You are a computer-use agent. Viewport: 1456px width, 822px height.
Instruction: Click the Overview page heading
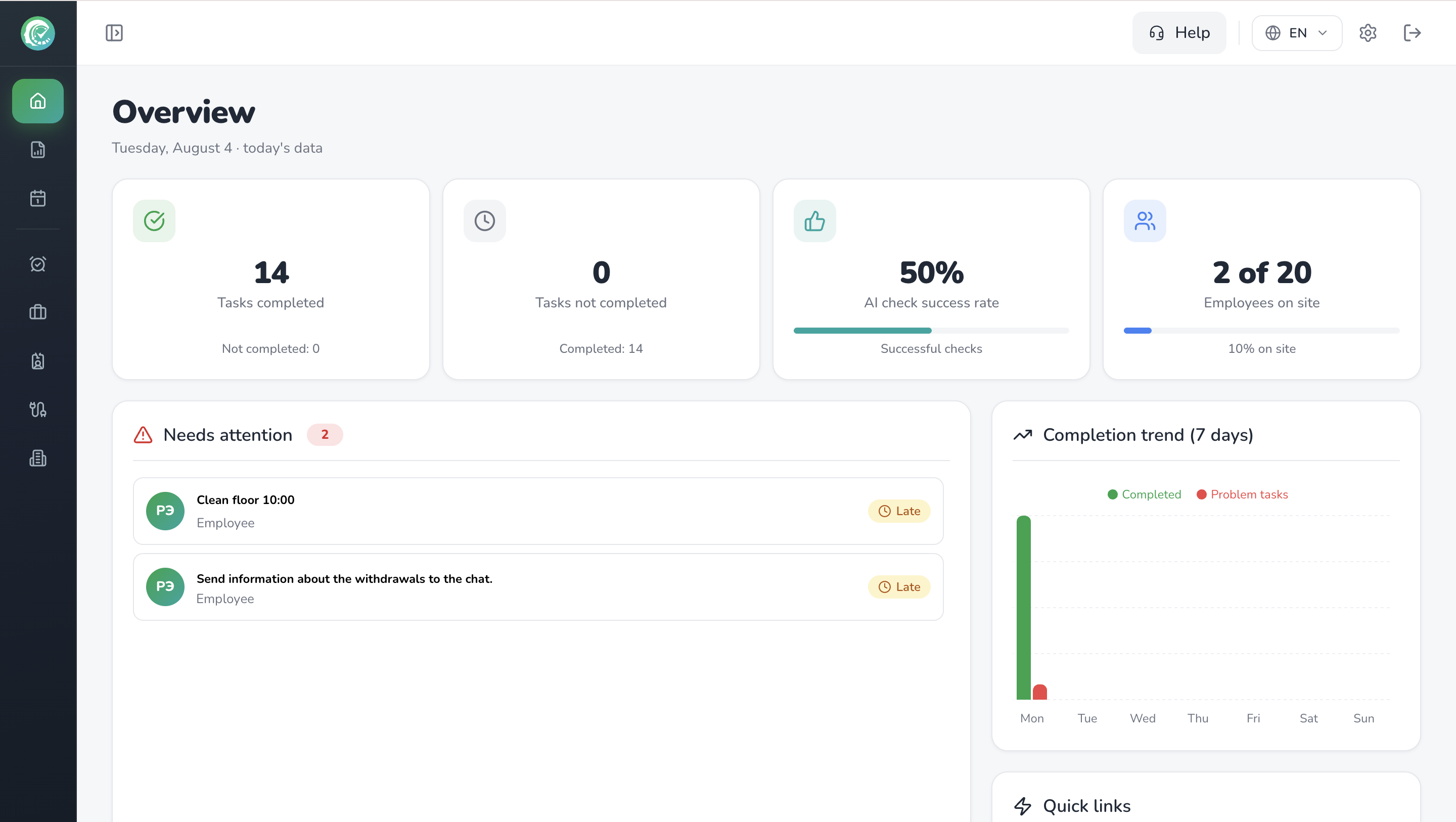(x=184, y=112)
